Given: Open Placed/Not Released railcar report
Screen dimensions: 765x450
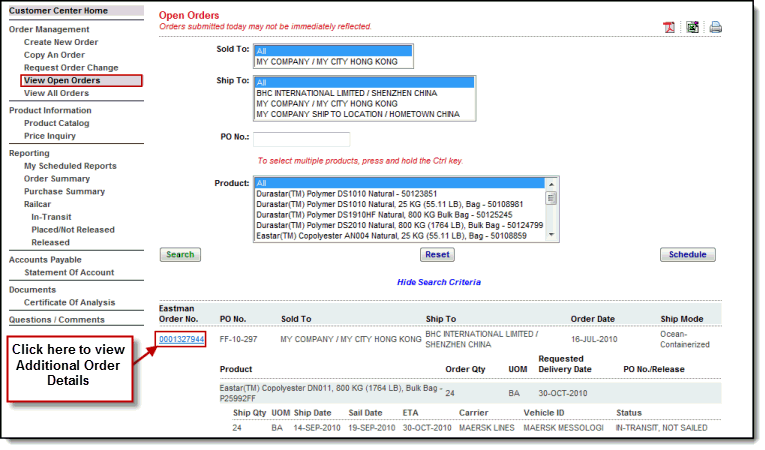Looking at the screenshot, I should [73, 229].
